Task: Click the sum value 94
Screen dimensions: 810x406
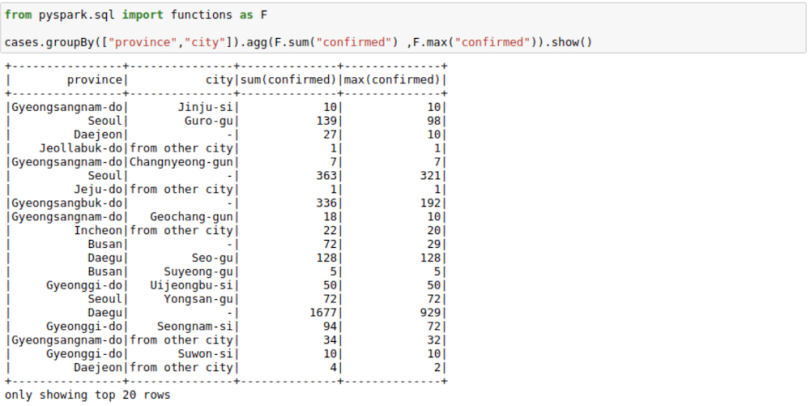Action: coord(330,326)
